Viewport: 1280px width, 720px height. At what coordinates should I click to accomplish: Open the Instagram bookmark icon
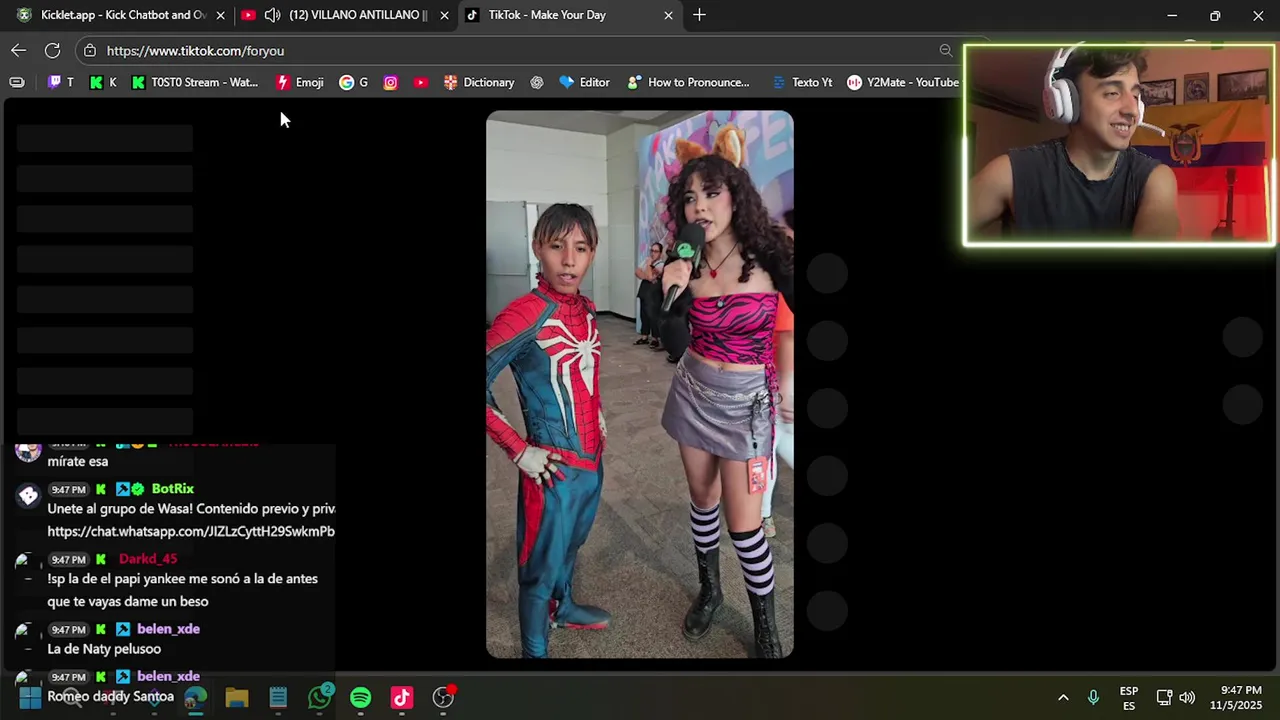[390, 82]
